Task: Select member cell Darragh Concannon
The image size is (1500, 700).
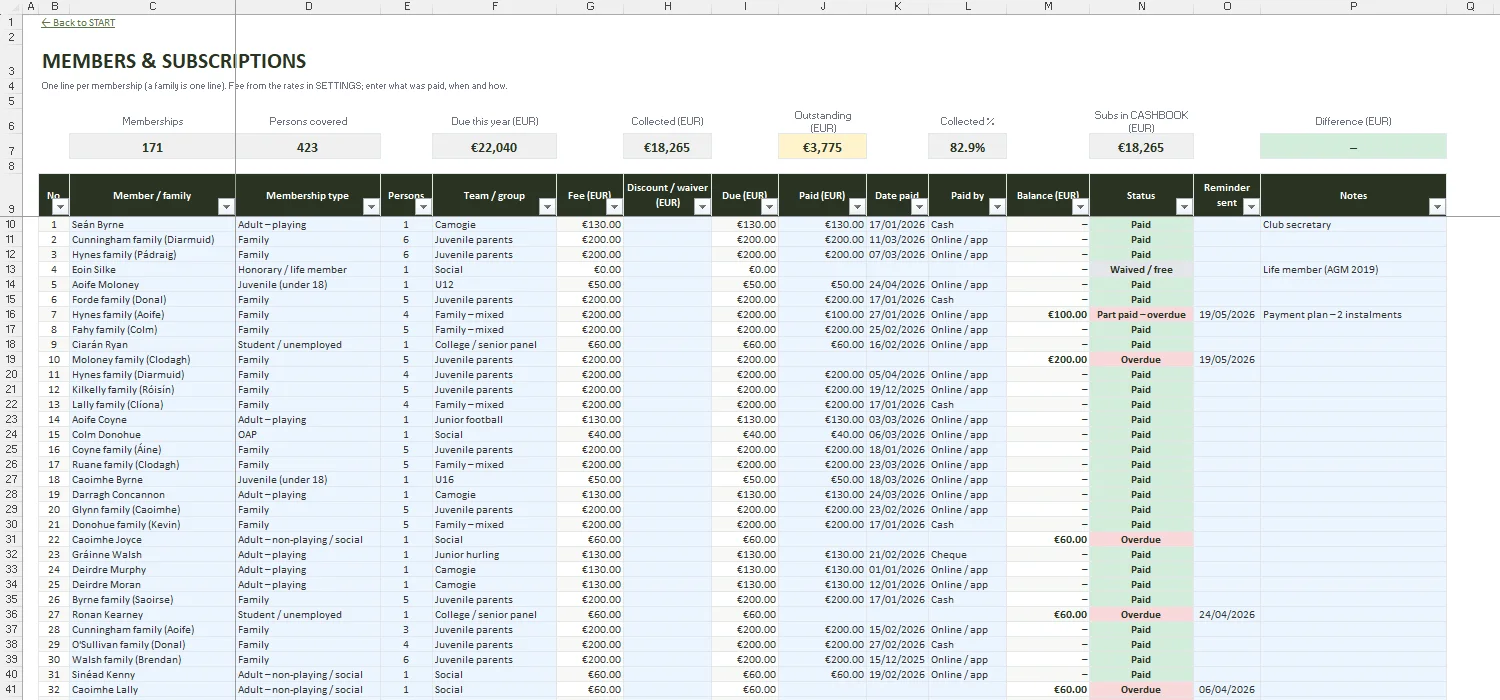Action: pos(152,495)
